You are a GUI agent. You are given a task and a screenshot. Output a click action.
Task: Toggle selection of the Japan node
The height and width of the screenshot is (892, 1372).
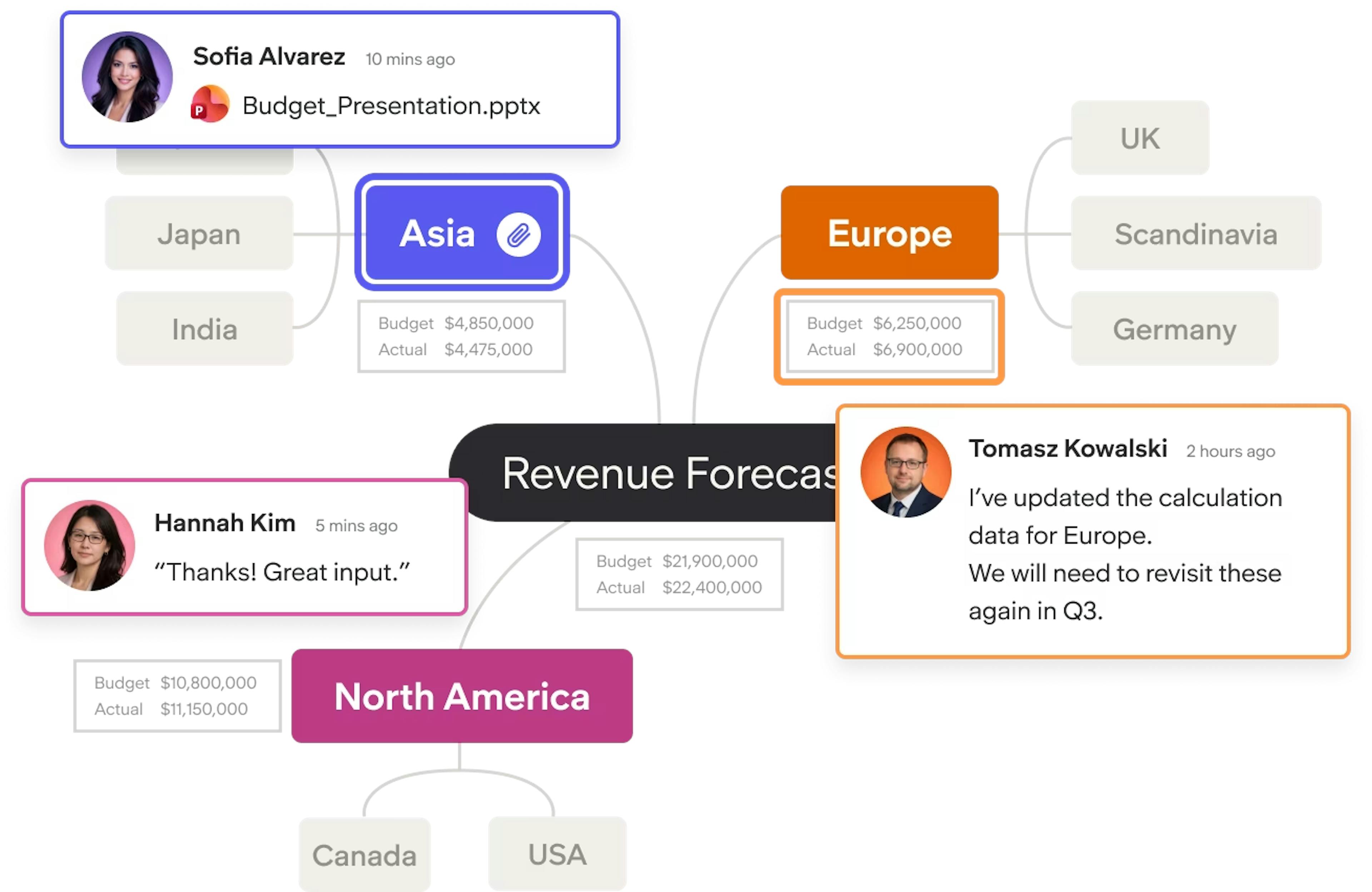click(x=198, y=233)
